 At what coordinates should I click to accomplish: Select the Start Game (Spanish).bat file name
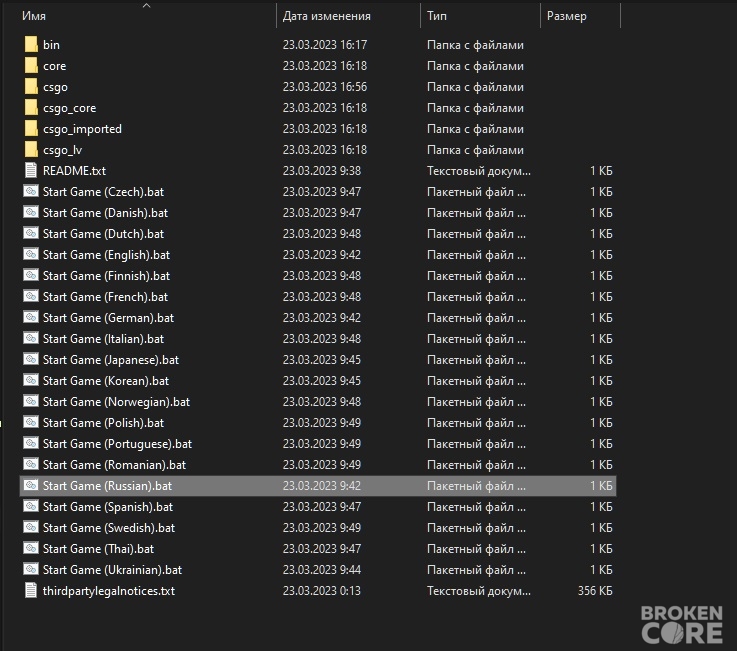point(108,507)
